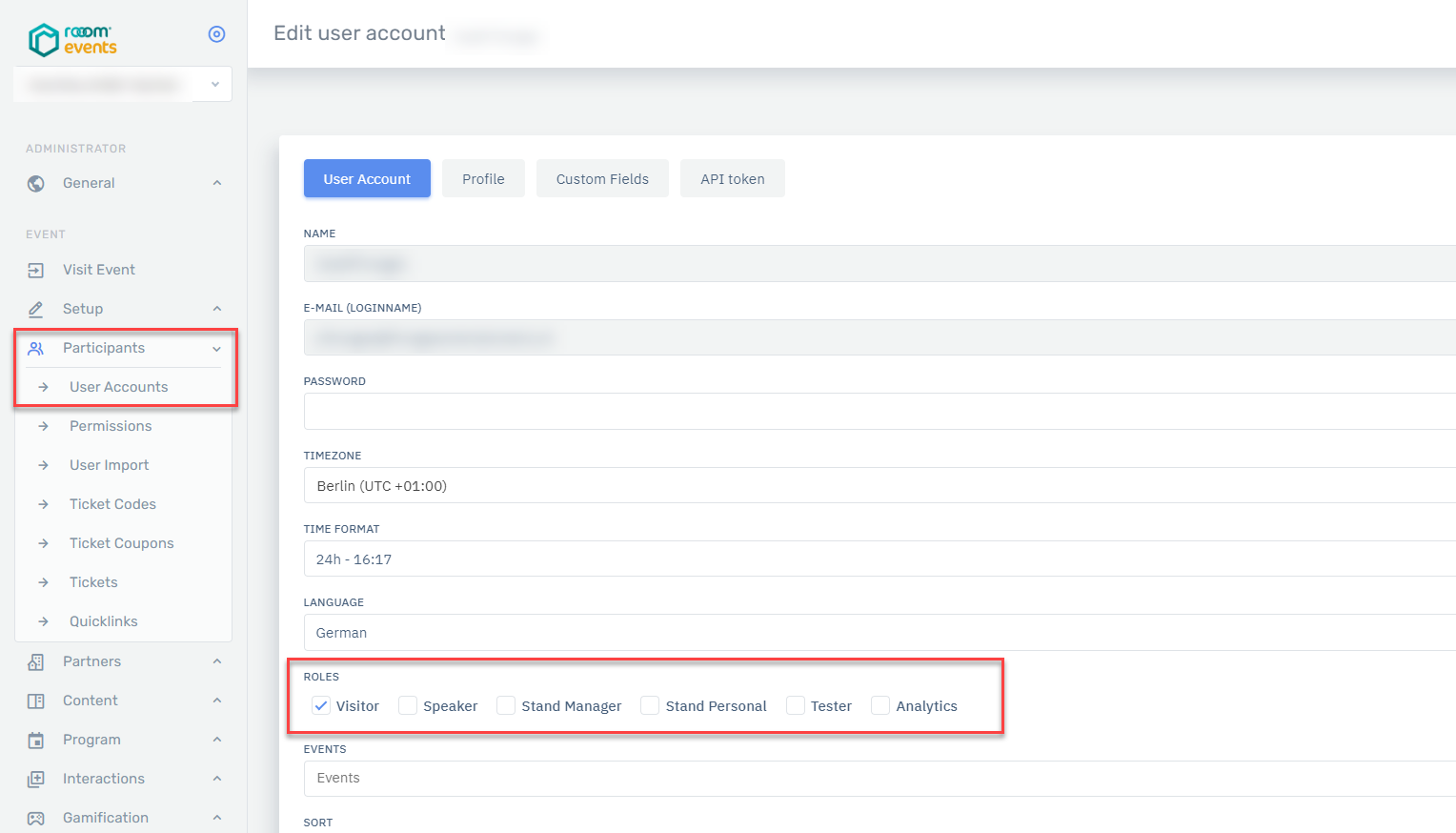Click the Partners building icon
This screenshot has height=833, width=1456.
(x=36, y=661)
